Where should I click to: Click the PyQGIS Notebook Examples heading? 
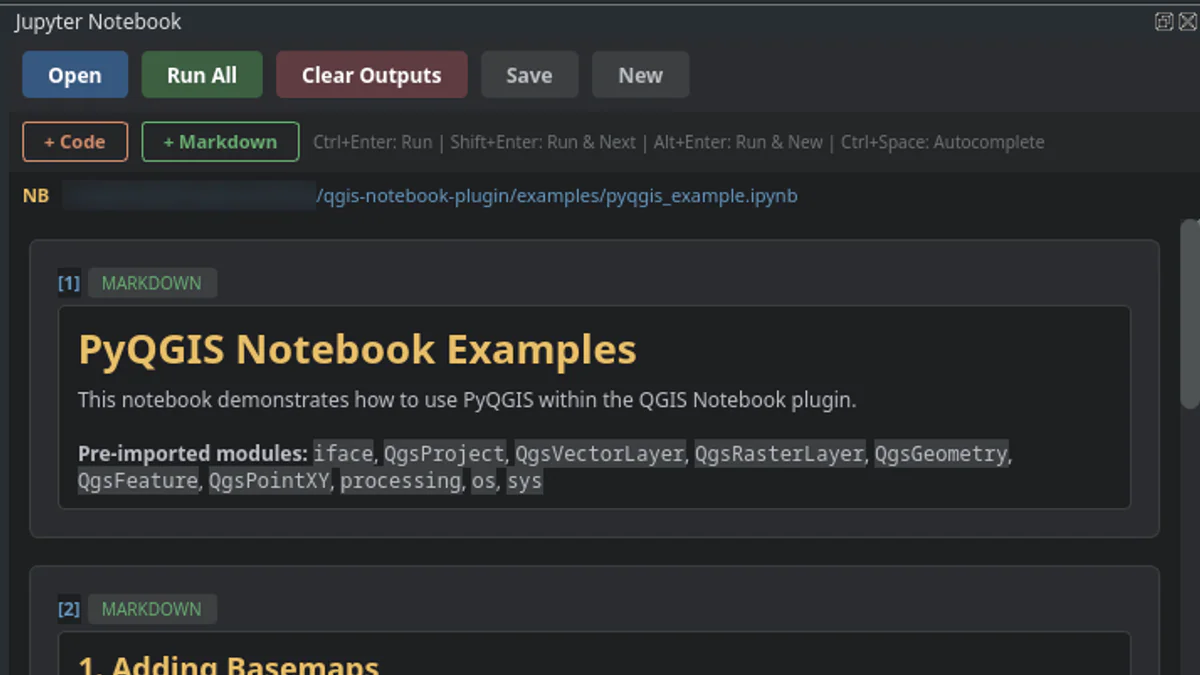pyautogui.click(x=357, y=349)
